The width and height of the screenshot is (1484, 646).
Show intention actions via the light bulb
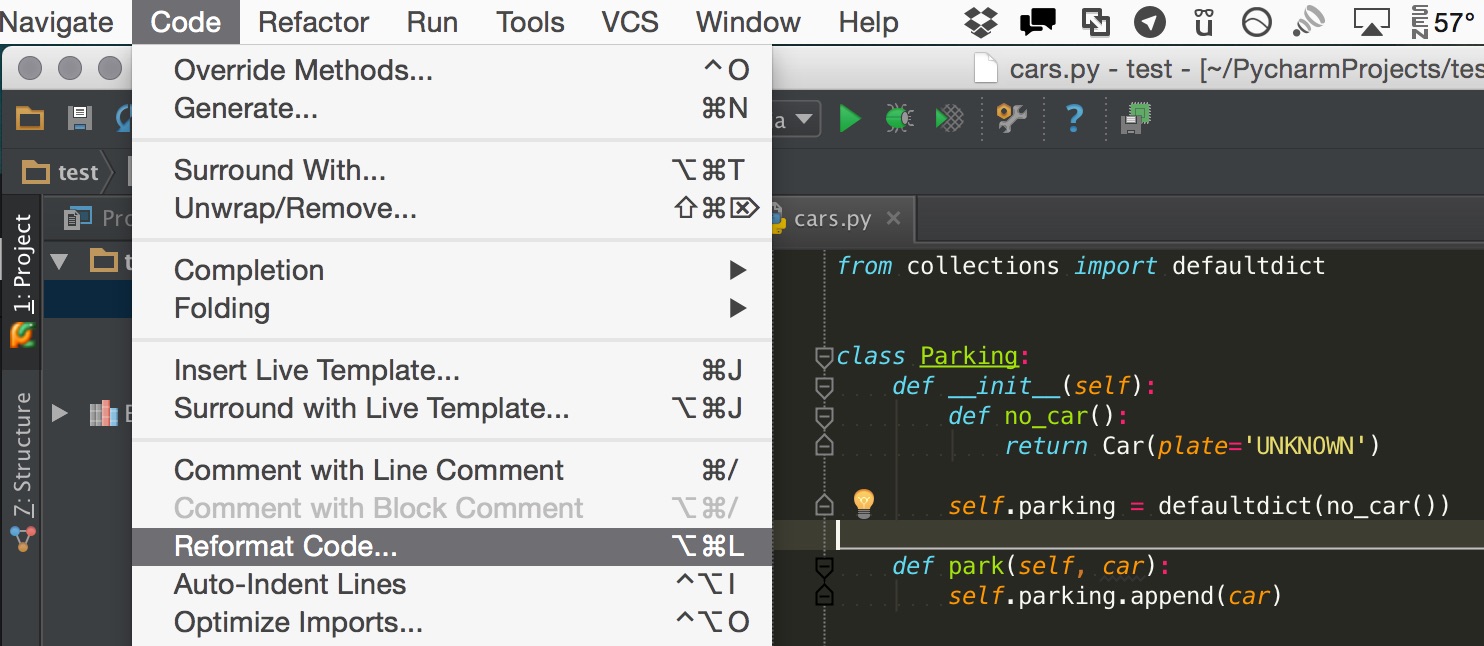(x=864, y=503)
